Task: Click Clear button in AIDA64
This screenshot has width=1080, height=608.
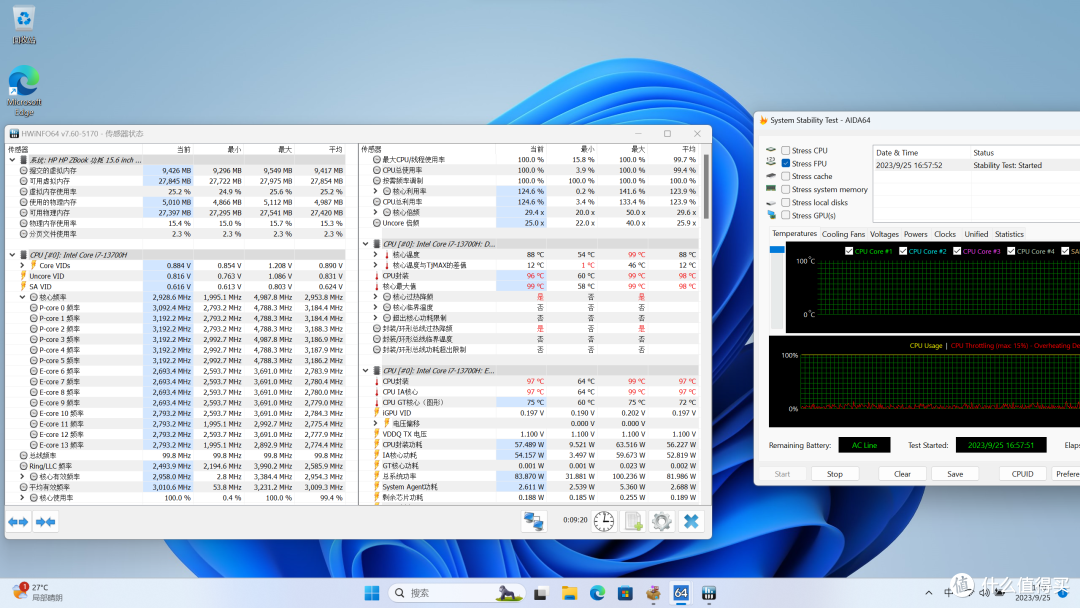Action: click(x=902, y=474)
